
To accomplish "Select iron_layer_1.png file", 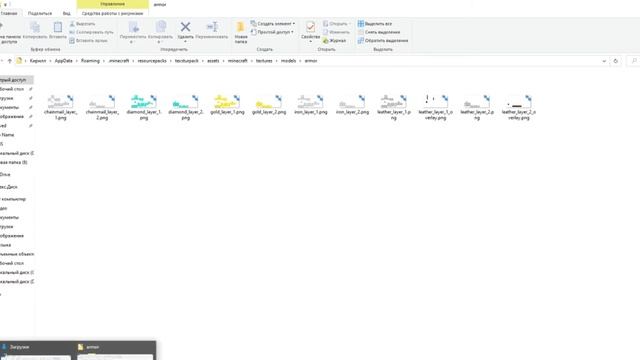I will (x=311, y=104).
